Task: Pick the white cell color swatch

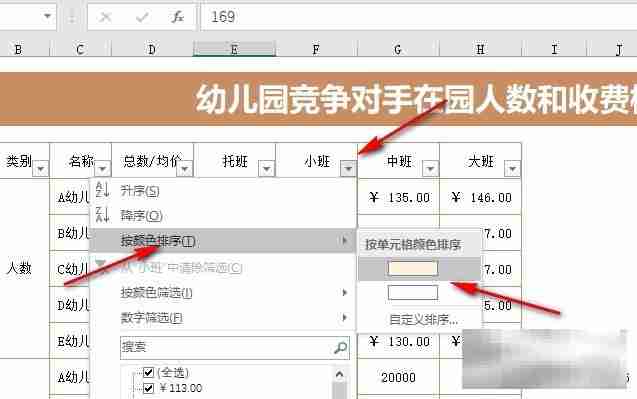Action: tap(413, 293)
